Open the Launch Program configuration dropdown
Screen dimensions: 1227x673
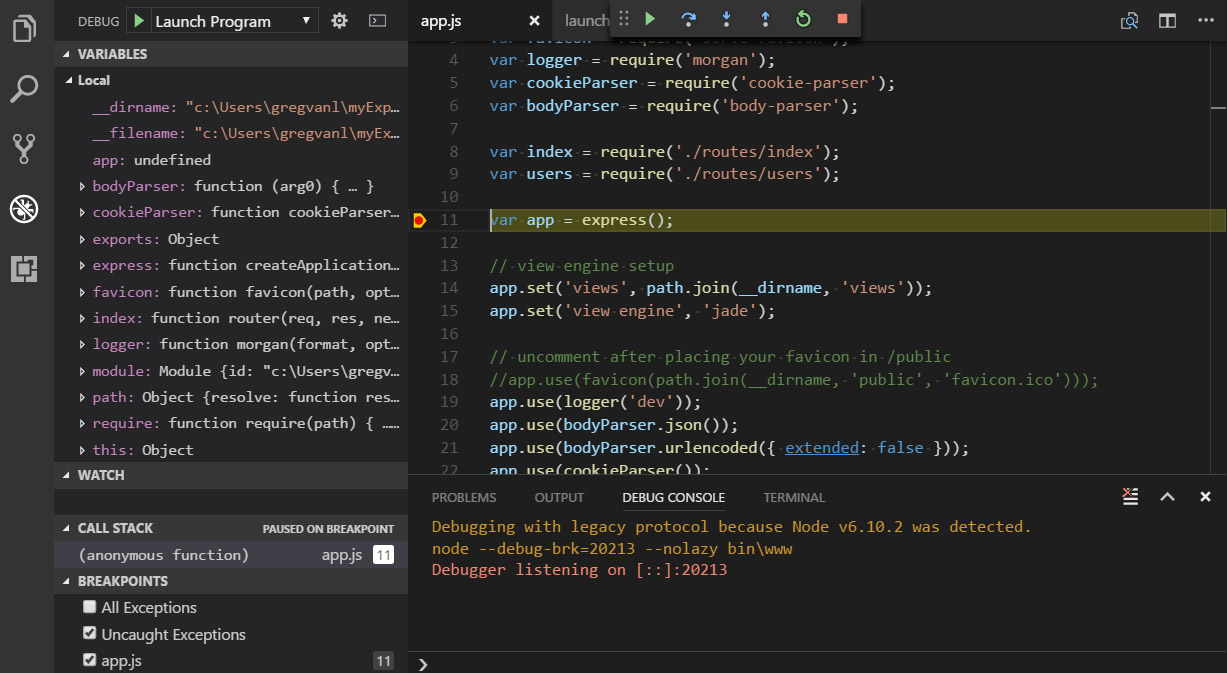pyautogui.click(x=235, y=21)
